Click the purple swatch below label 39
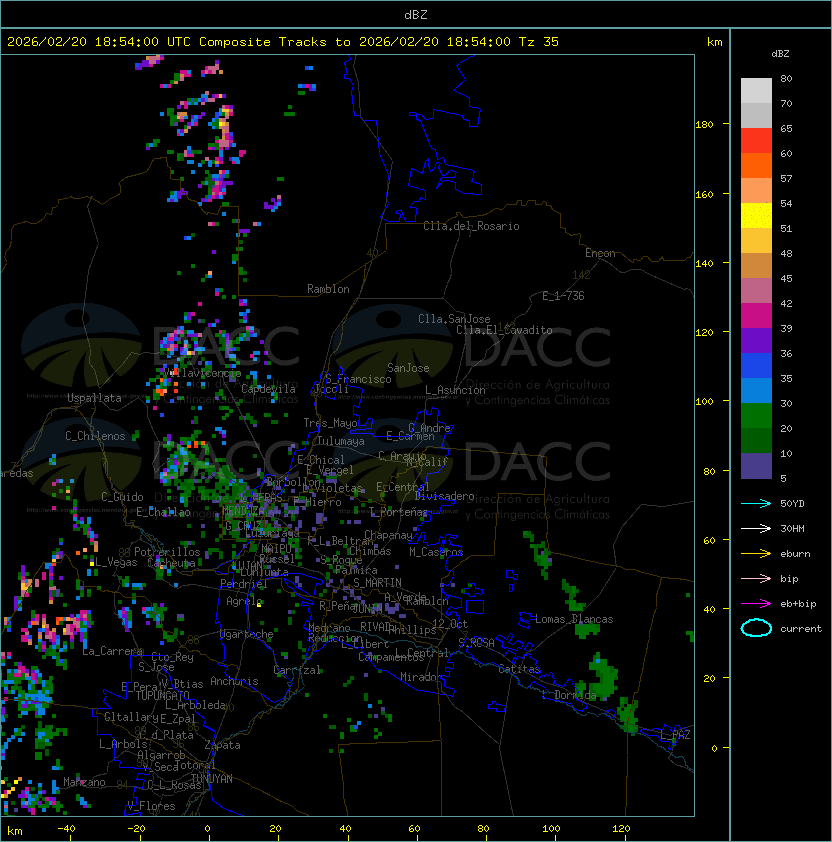The image size is (832, 842). (x=756, y=340)
